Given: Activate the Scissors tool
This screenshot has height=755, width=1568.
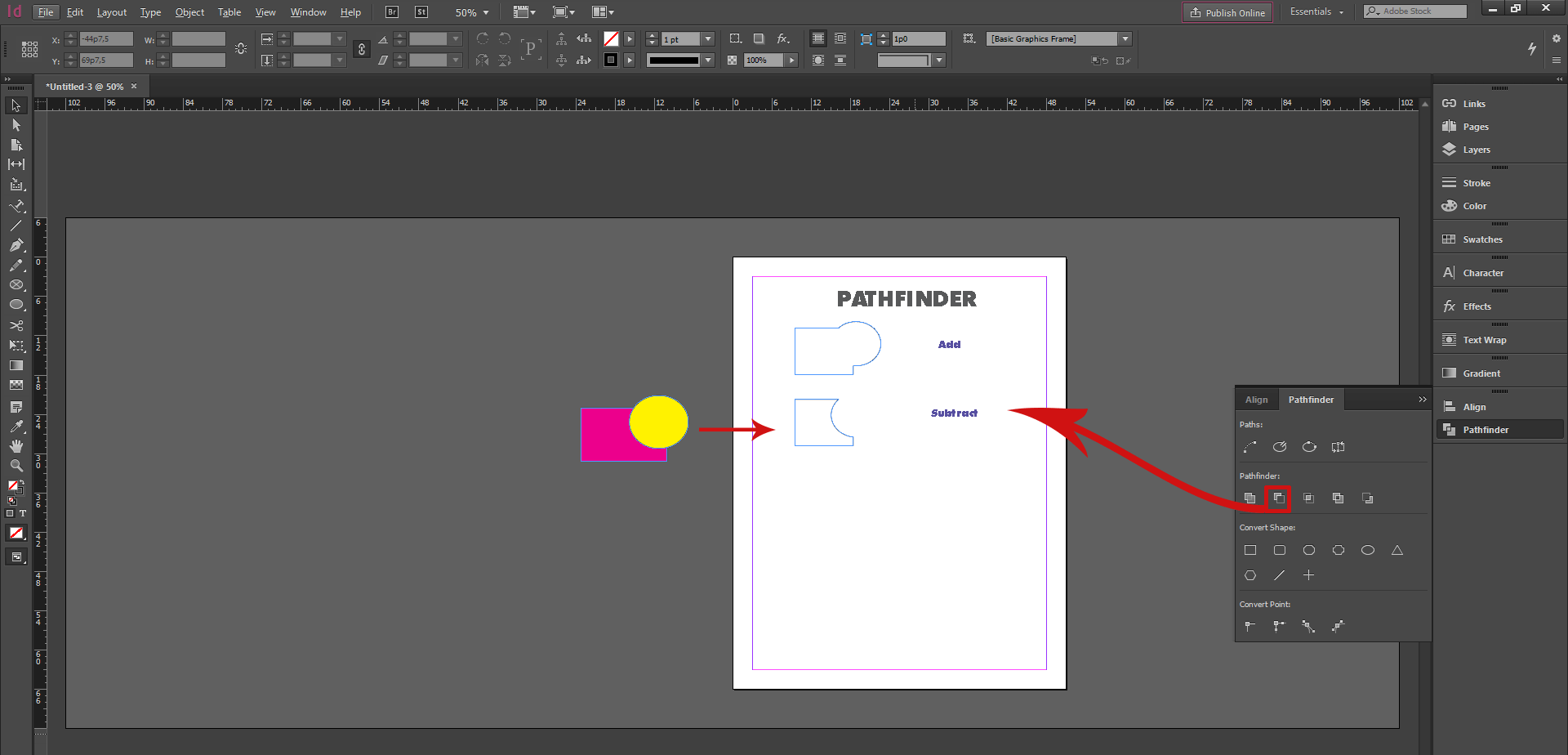Looking at the screenshot, I should 16,324.
